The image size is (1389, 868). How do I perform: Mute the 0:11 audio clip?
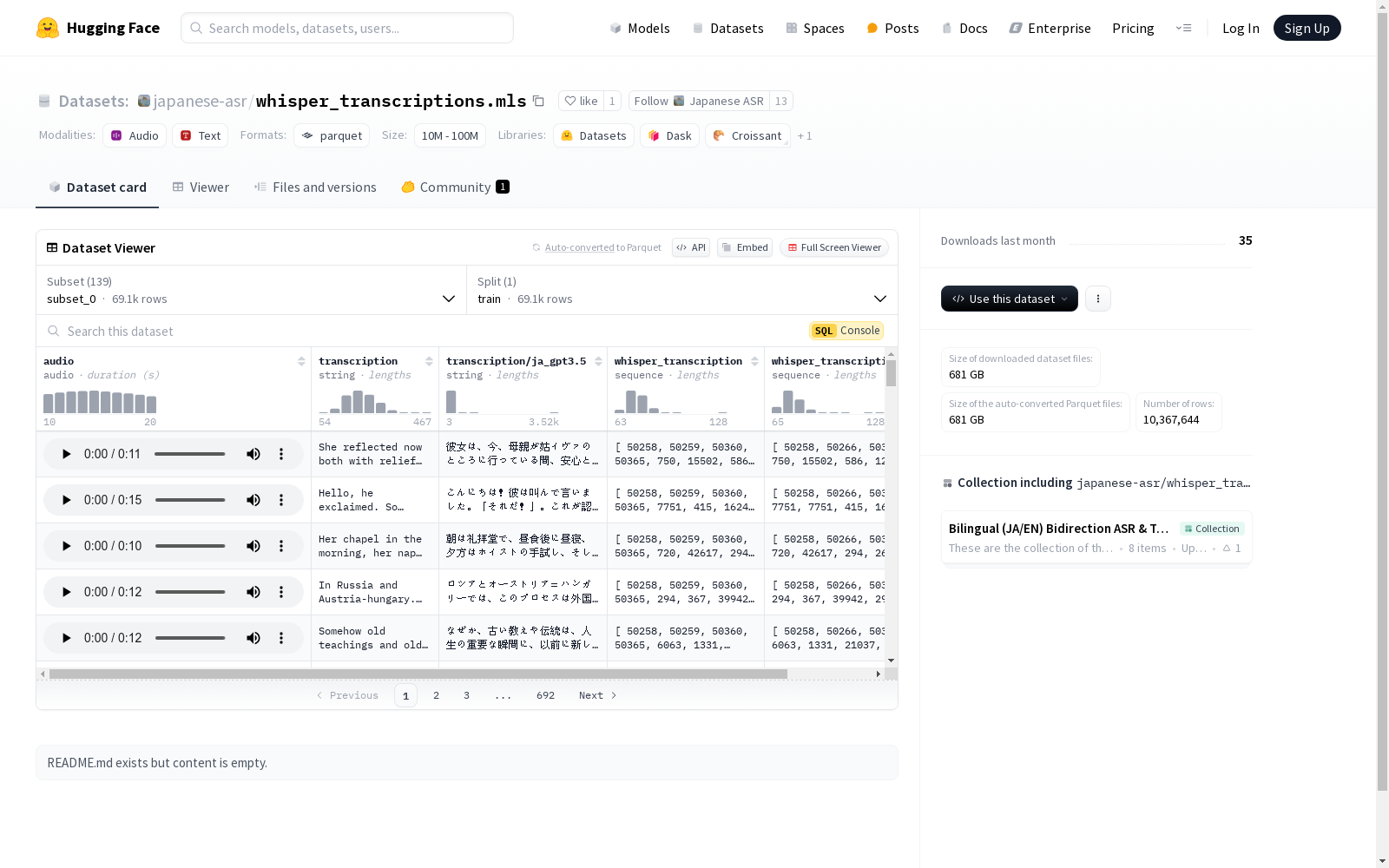click(253, 454)
